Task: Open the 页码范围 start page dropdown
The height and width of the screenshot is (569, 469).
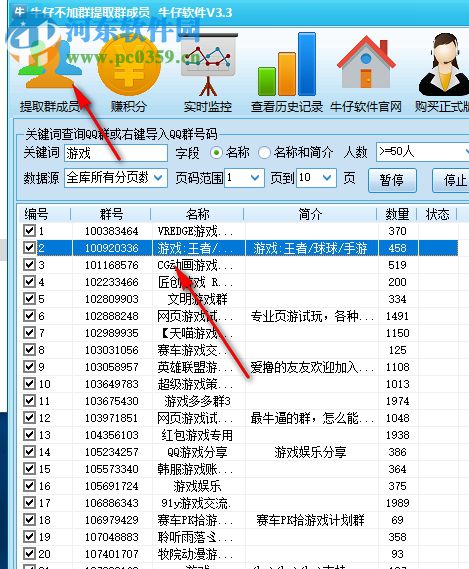Action: (x=244, y=178)
